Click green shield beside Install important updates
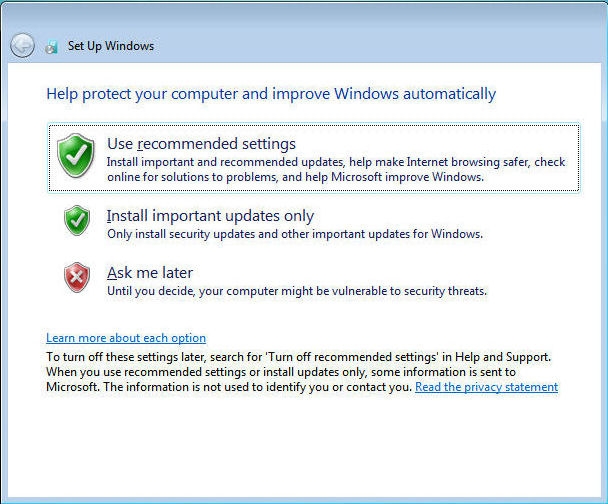 (x=77, y=220)
